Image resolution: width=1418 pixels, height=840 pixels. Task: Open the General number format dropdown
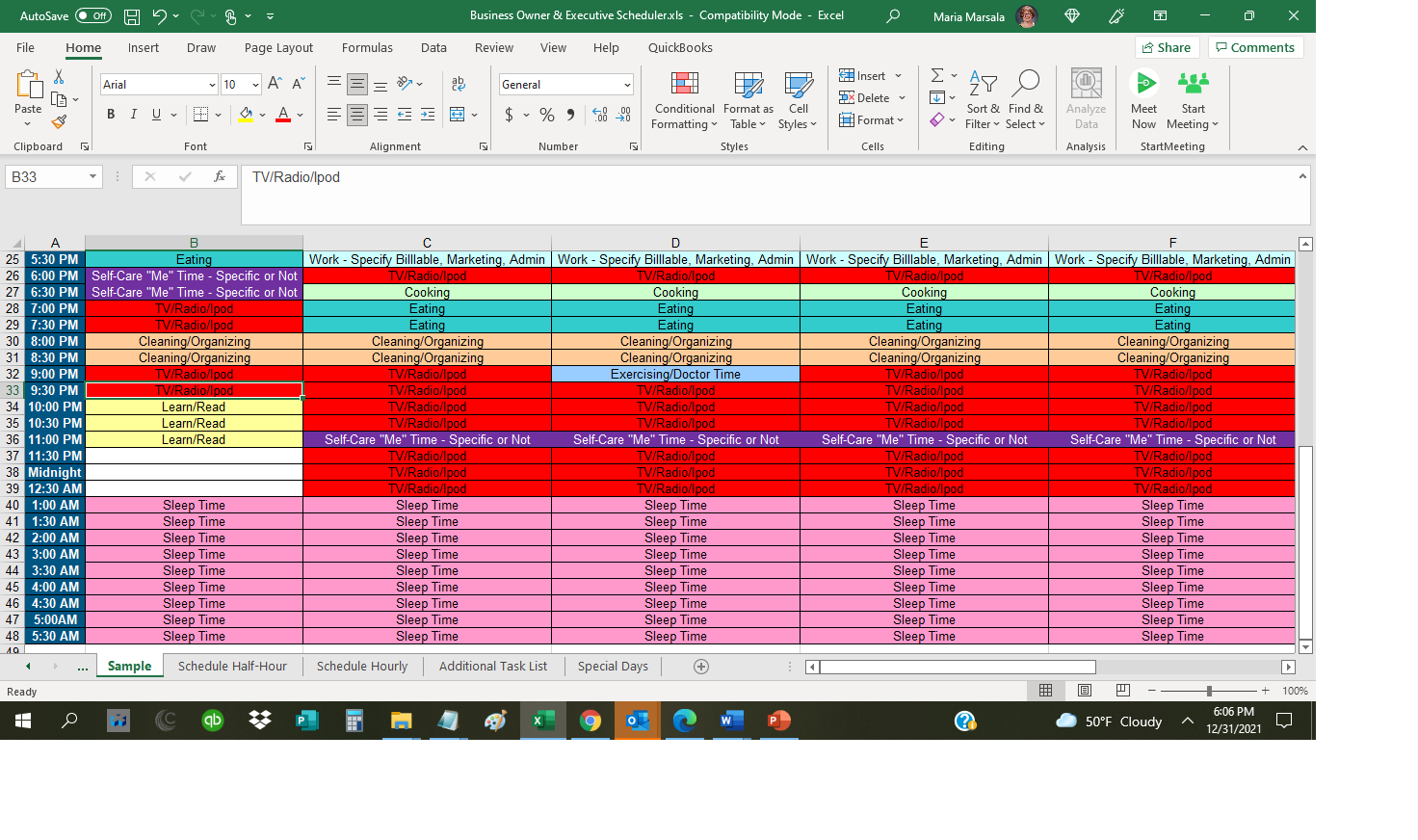pos(627,85)
